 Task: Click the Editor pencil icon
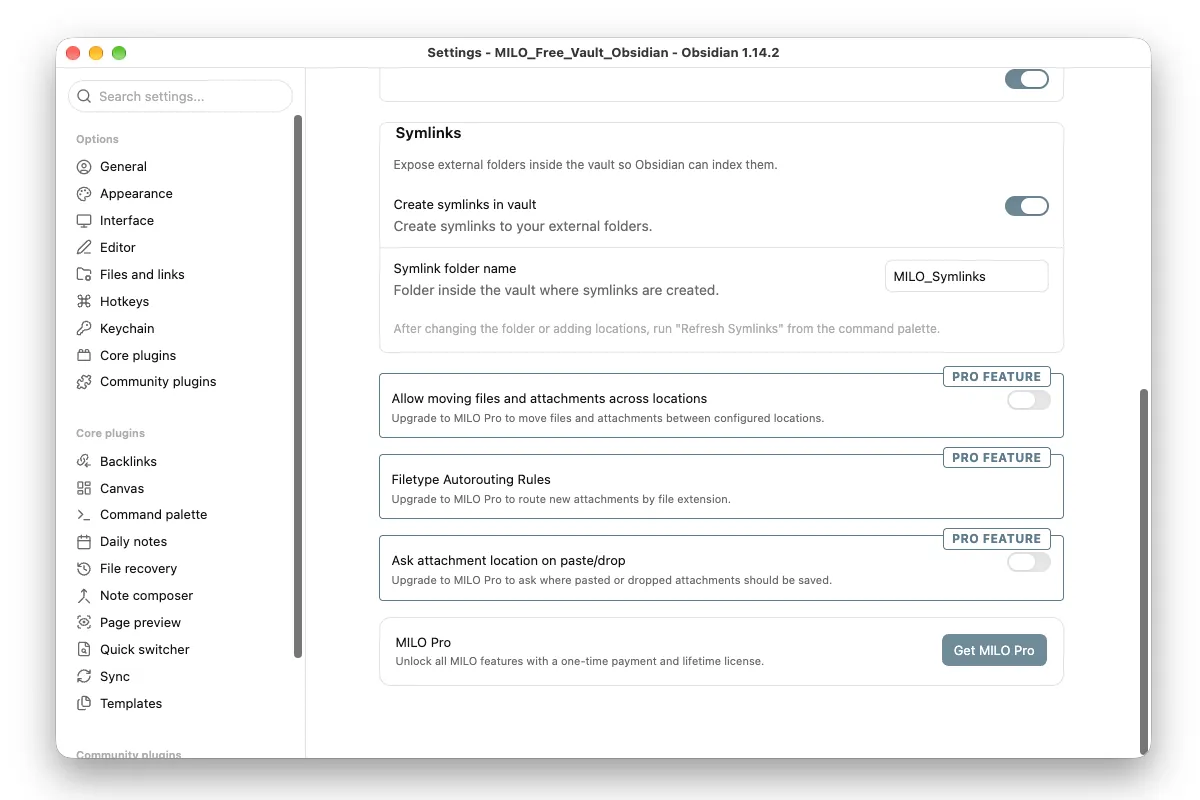pos(84,248)
